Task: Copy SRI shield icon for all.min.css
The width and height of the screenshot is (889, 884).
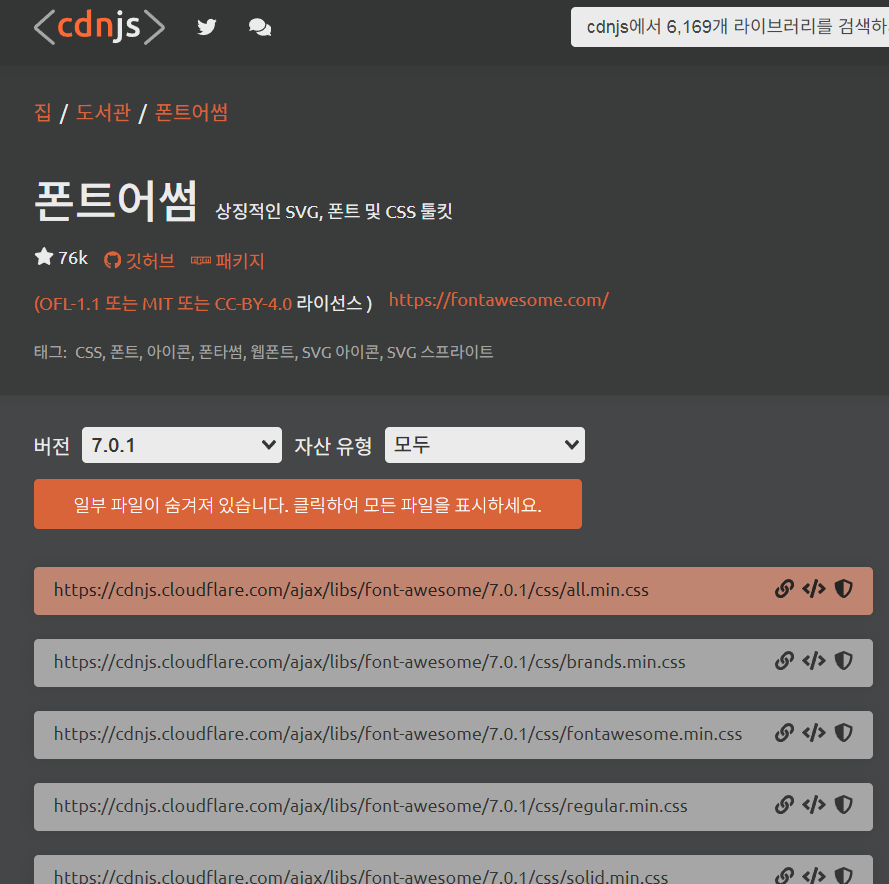Action: point(843,589)
